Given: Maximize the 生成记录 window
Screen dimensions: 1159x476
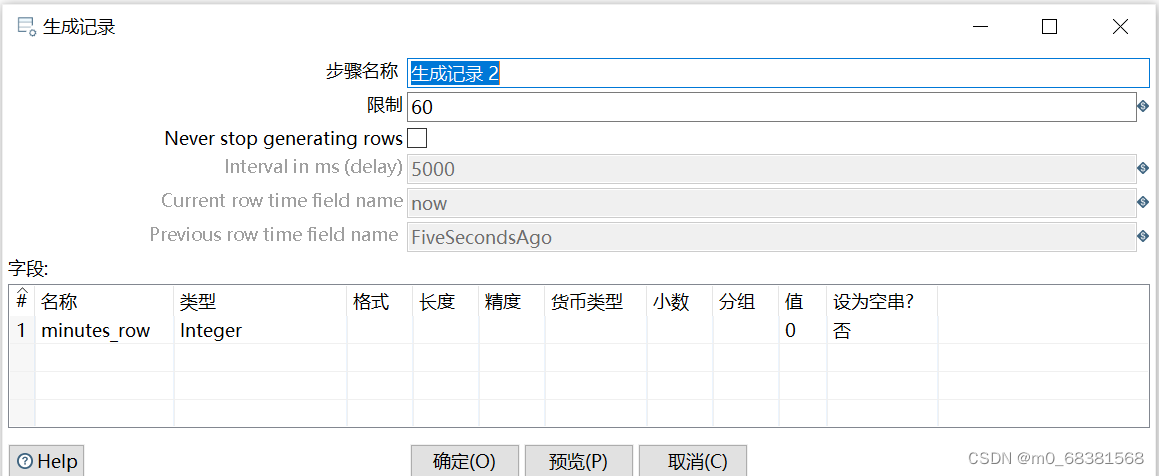Looking at the screenshot, I should (x=1050, y=27).
